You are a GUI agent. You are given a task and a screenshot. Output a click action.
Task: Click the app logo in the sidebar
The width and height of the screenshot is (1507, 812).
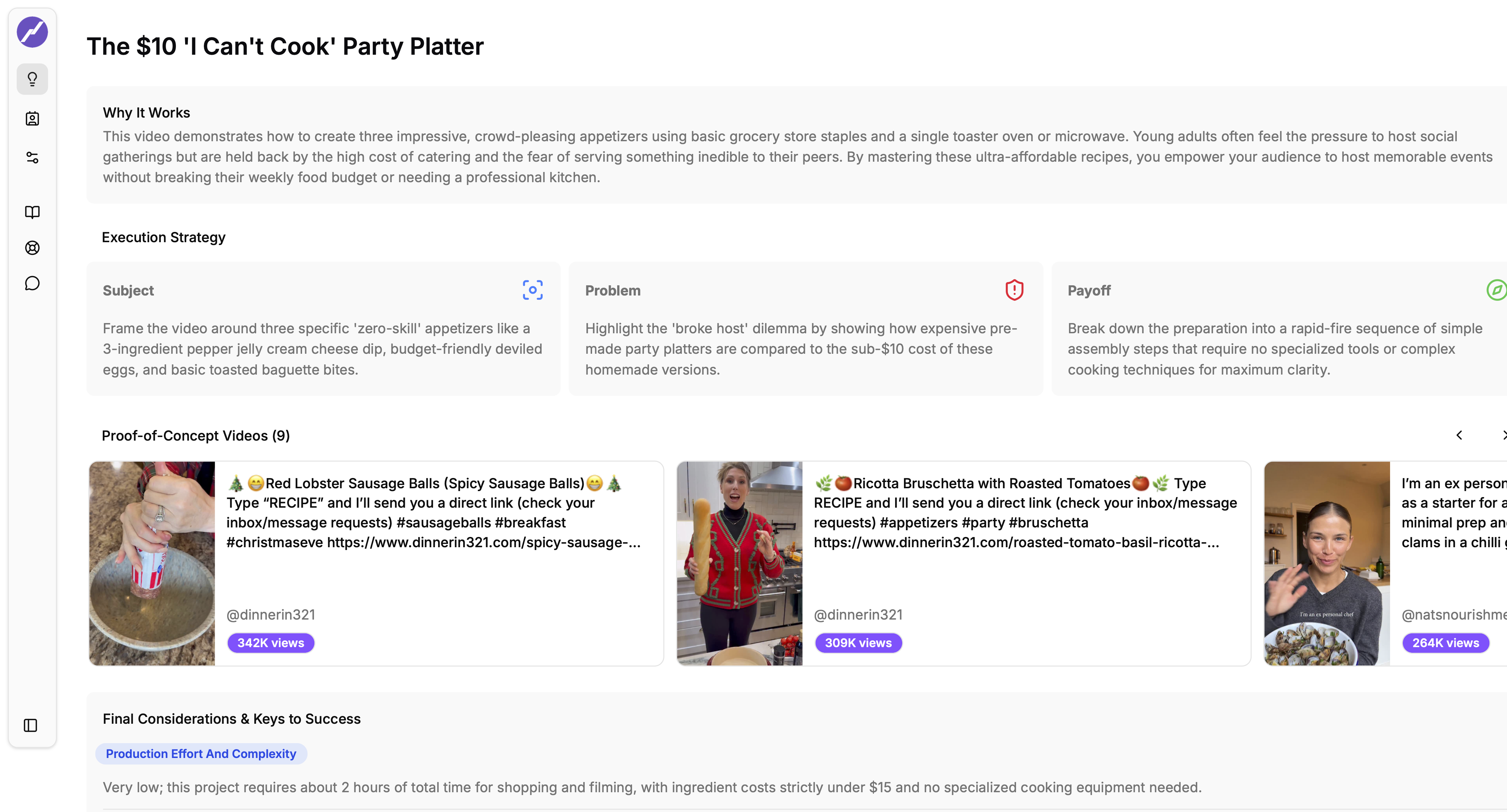(32, 32)
